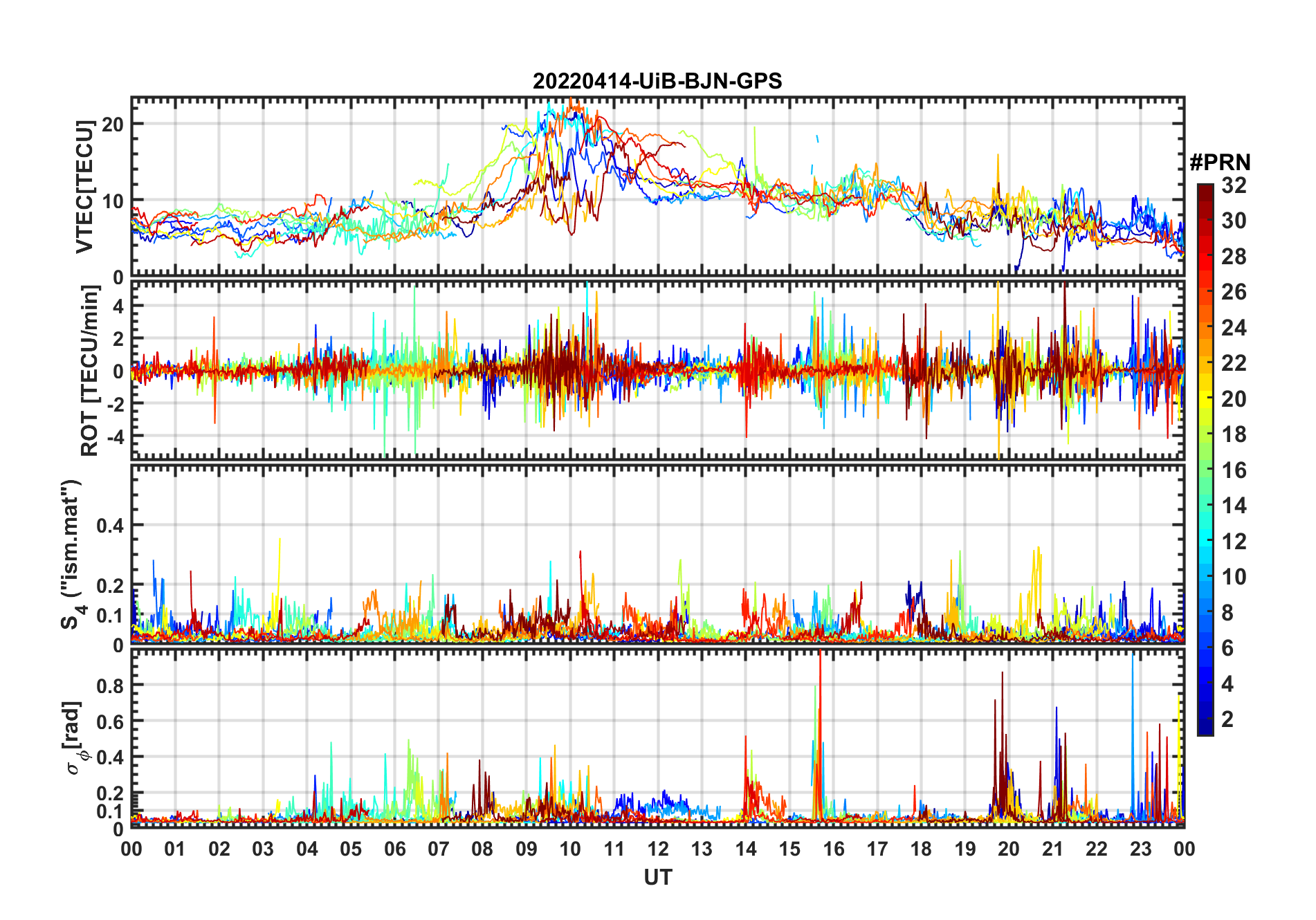Click colorbar tick label 24
Viewport: 1316px width, 920px height.
pos(1234,328)
